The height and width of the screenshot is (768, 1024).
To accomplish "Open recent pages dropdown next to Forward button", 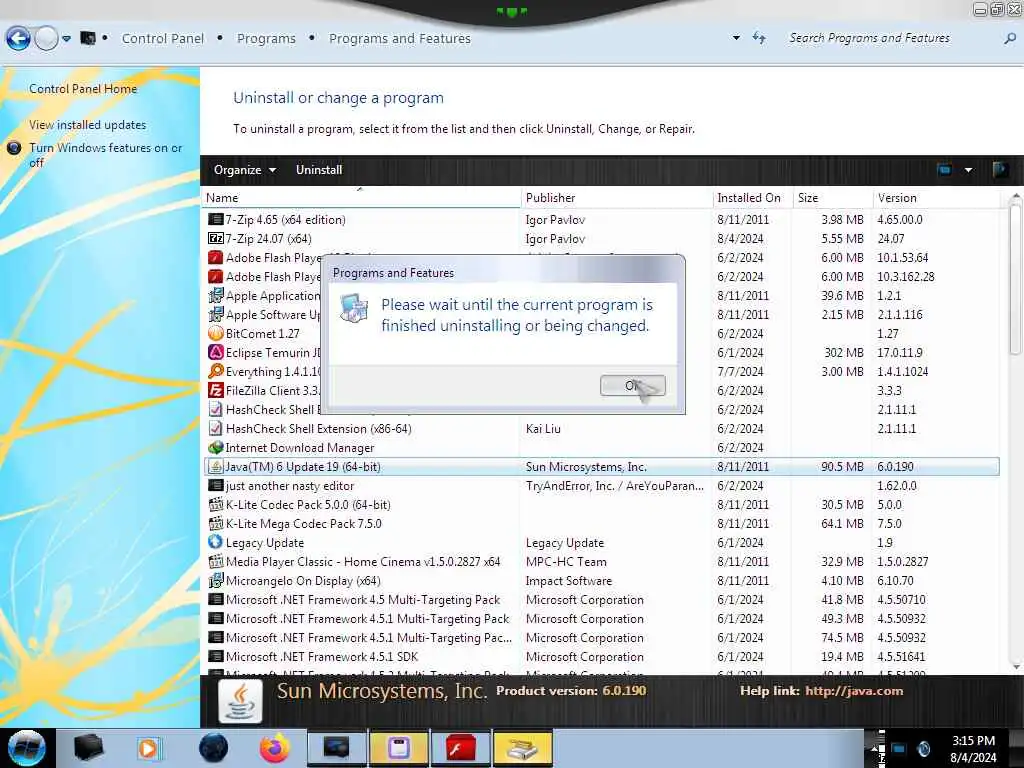I will click(x=67, y=39).
